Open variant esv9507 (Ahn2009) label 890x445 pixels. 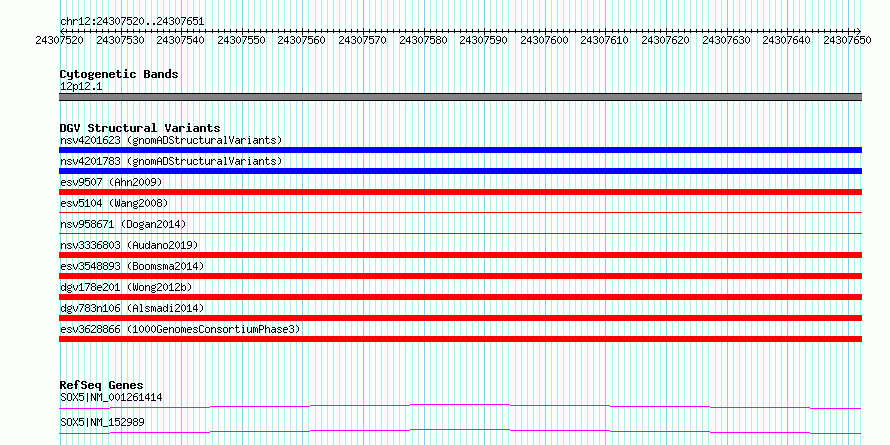pyautogui.click(x=111, y=182)
